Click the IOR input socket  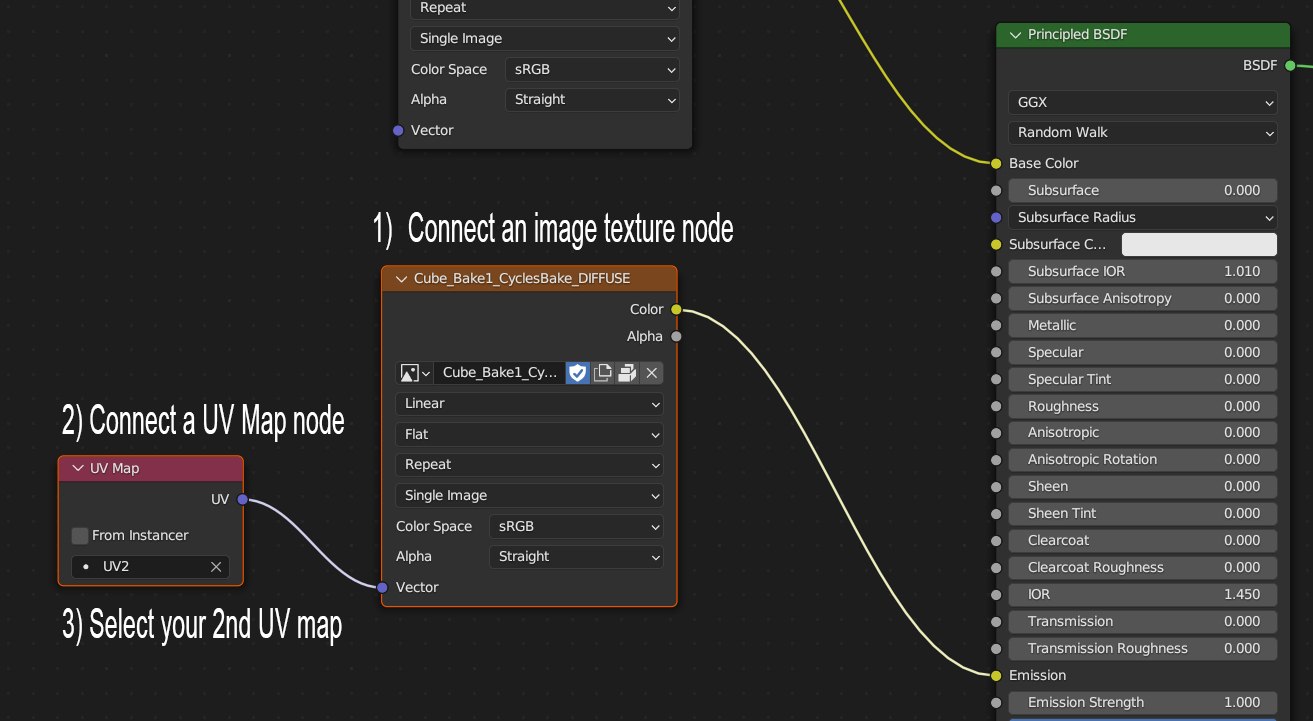click(996, 595)
